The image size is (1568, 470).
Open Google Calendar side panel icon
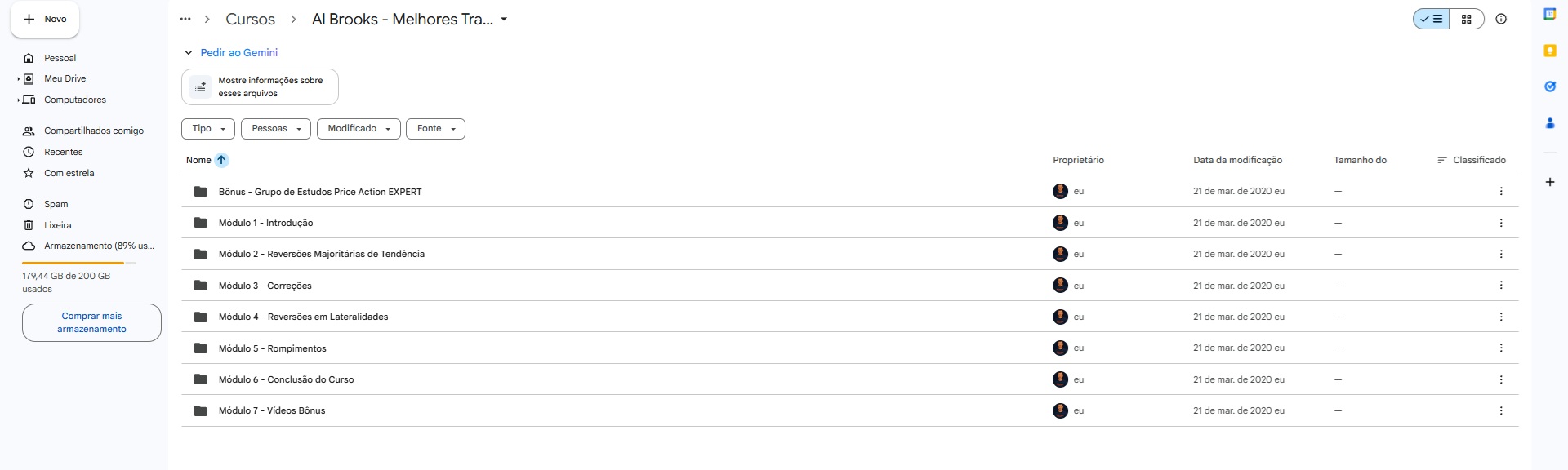1549,14
